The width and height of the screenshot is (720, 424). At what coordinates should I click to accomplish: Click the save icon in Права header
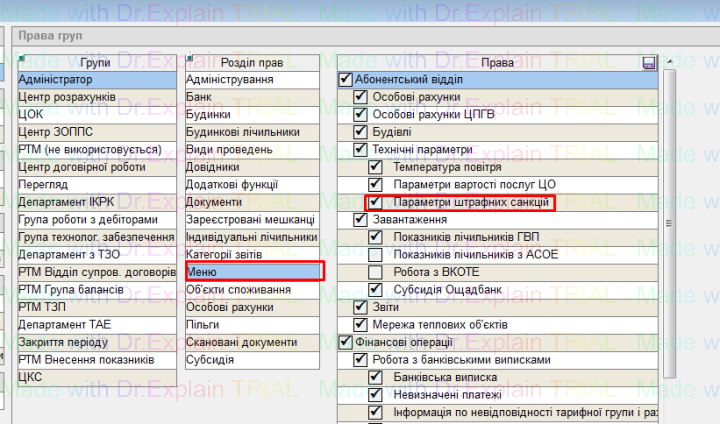(x=649, y=63)
